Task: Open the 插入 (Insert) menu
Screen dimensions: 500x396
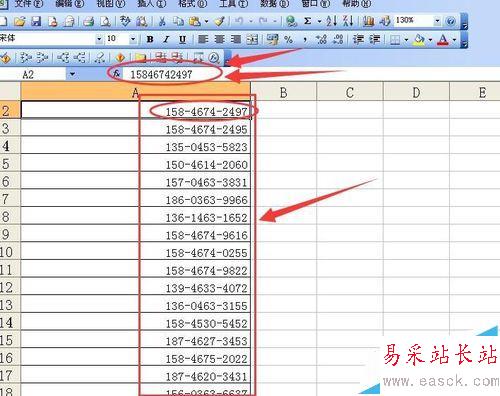Action: [152, 4]
